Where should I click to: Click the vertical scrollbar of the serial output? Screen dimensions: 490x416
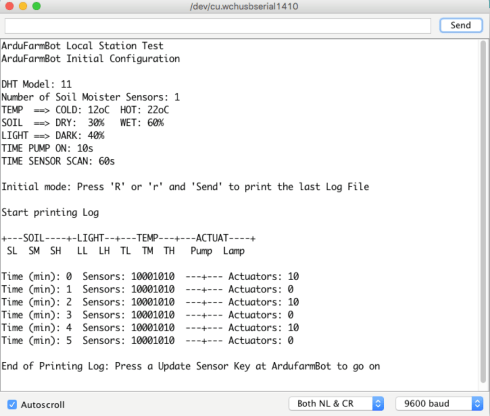(x=483, y=212)
